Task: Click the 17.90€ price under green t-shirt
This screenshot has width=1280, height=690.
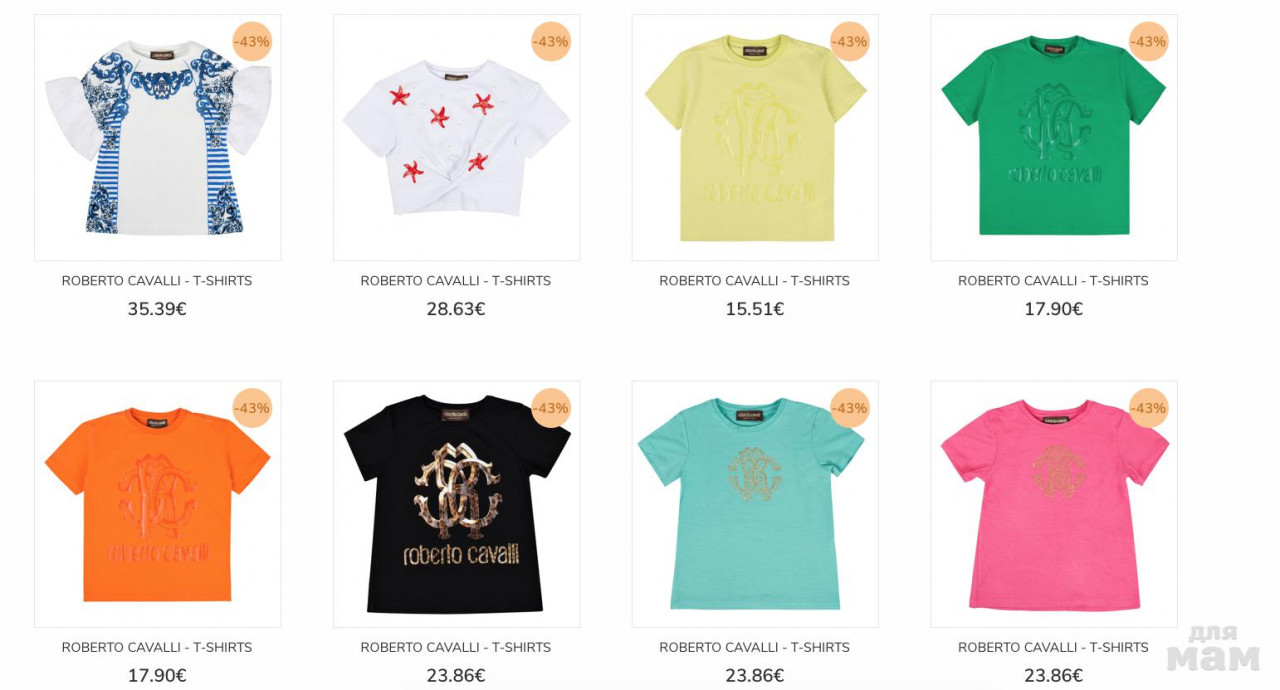Action: pos(1054,309)
